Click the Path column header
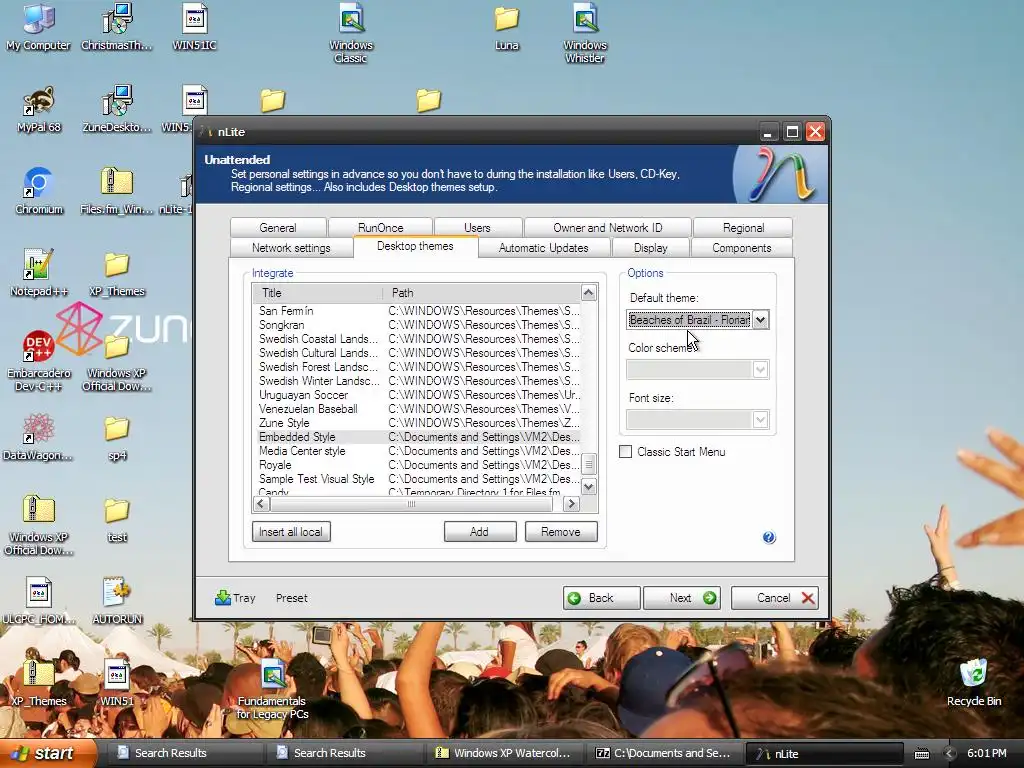 tap(481, 293)
